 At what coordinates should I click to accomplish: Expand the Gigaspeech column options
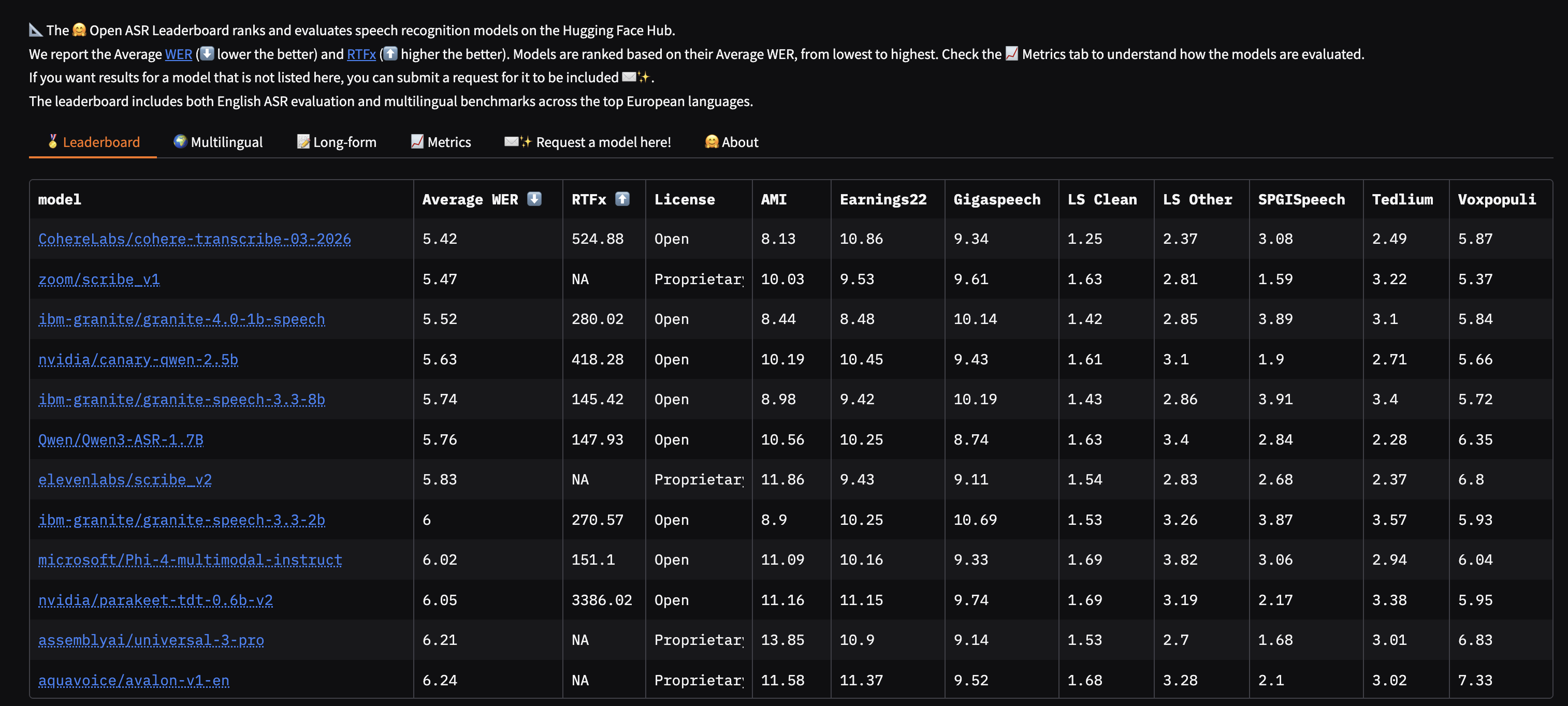(x=998, y=198)
